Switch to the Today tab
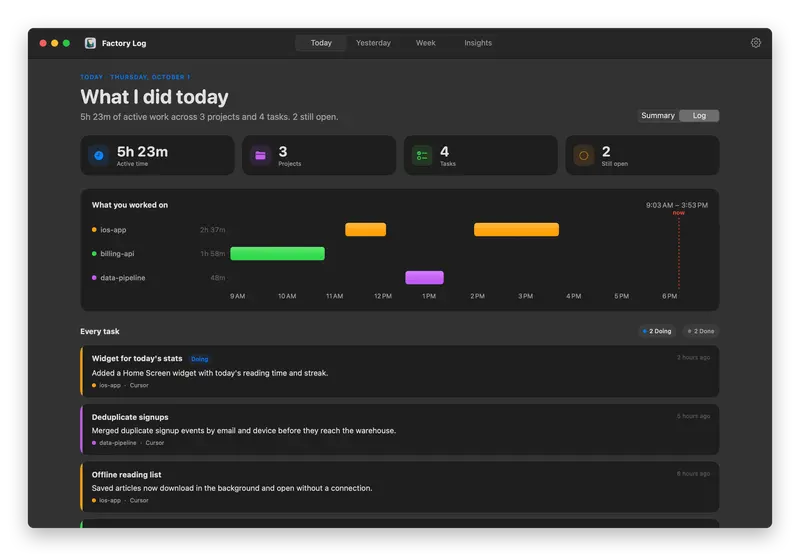Viewport: 800px width, 556px height. (321, 43)
